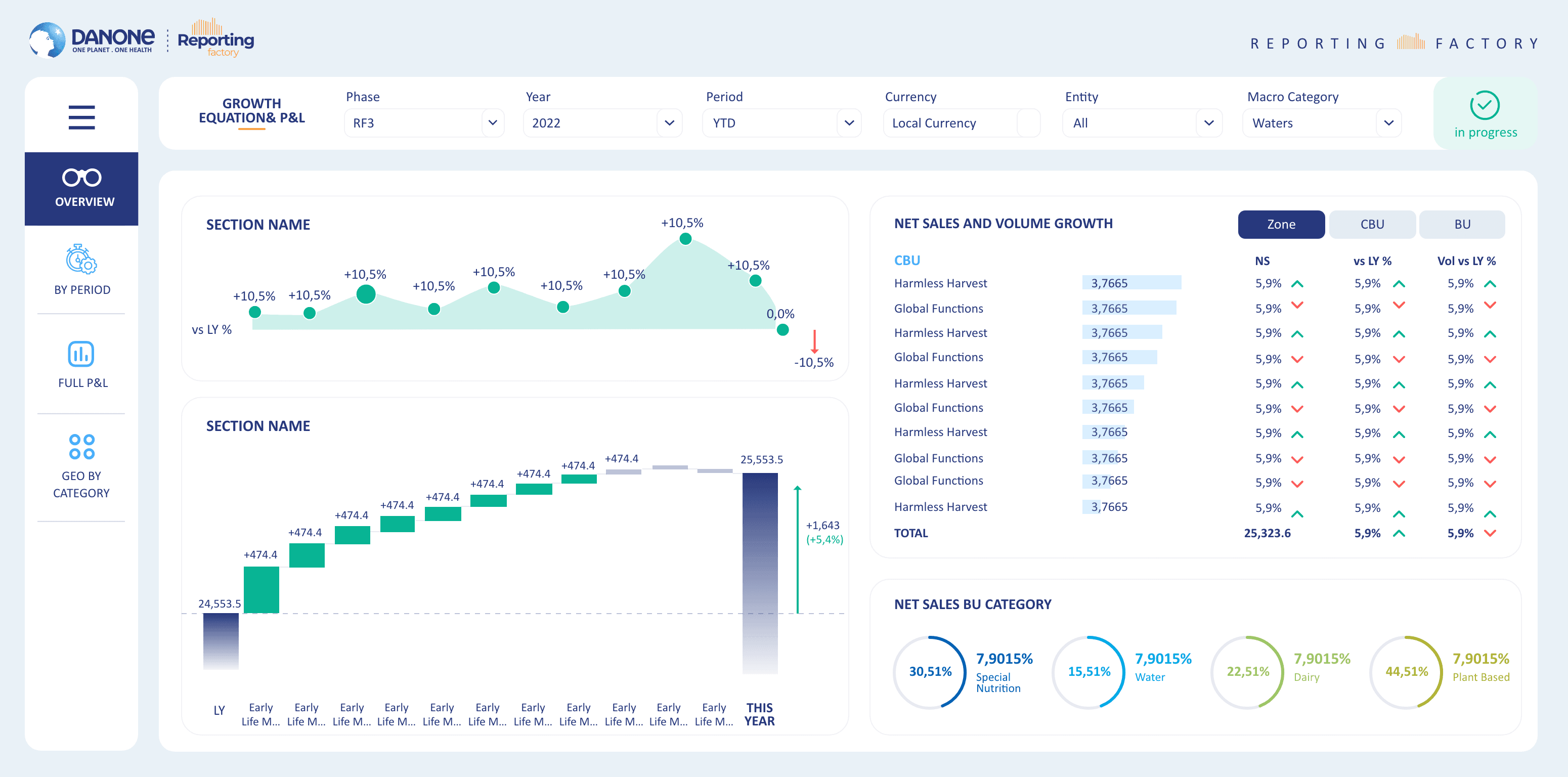The height and width of the screenshot is (777, 1568).
Task: Click the OVERVIEW menu label
Action: [84, 201]
